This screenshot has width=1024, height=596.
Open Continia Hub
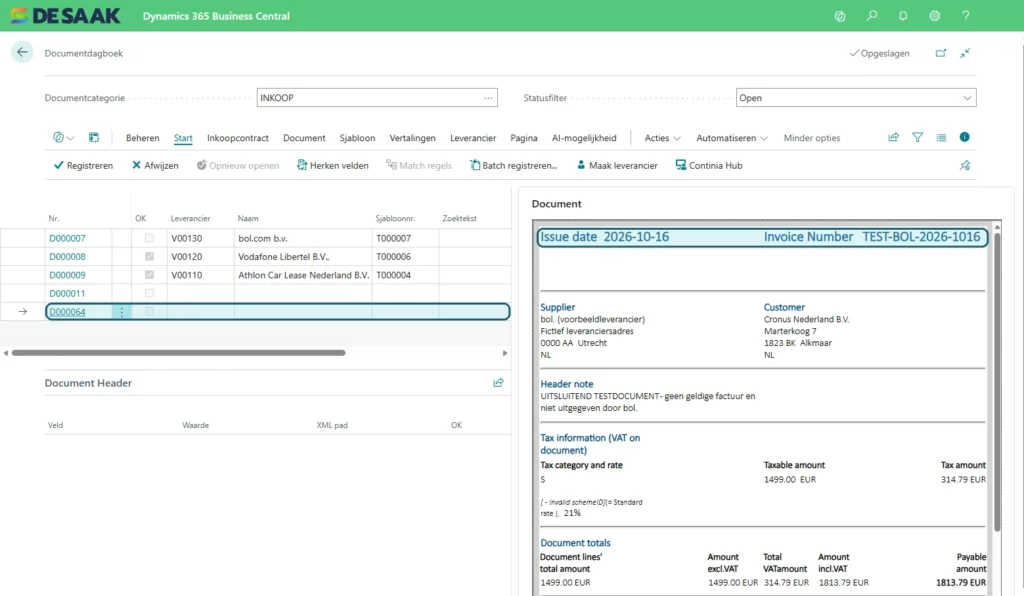click(709, 166)
